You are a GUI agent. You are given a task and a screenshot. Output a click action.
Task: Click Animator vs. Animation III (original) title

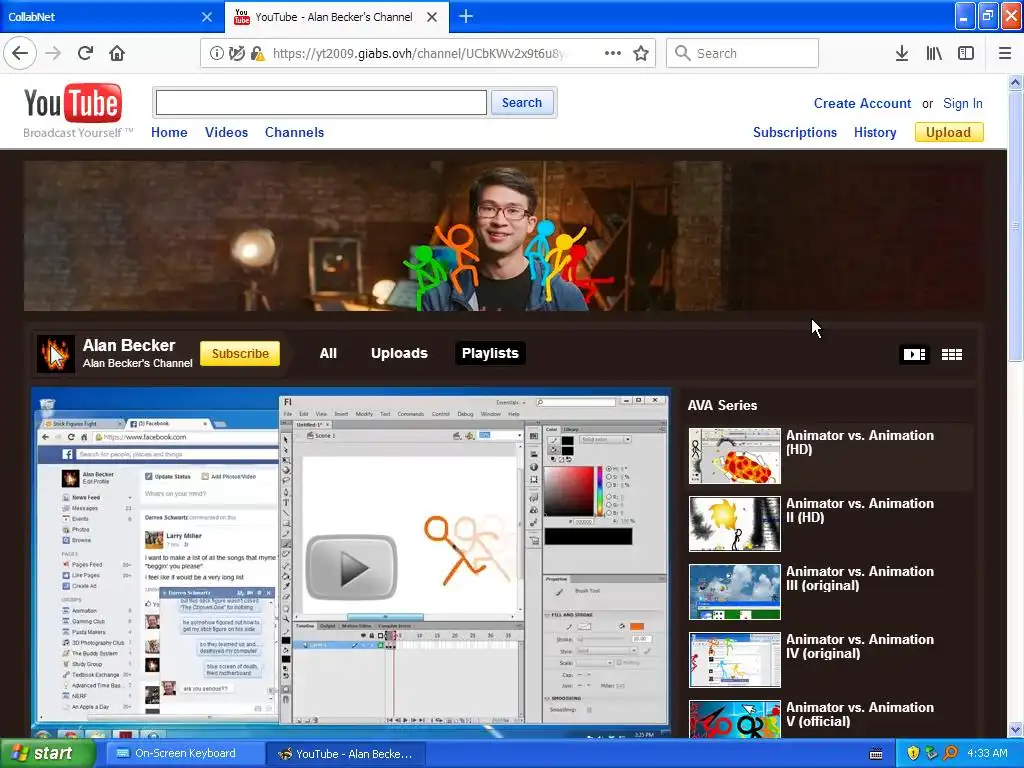(859, 578)
